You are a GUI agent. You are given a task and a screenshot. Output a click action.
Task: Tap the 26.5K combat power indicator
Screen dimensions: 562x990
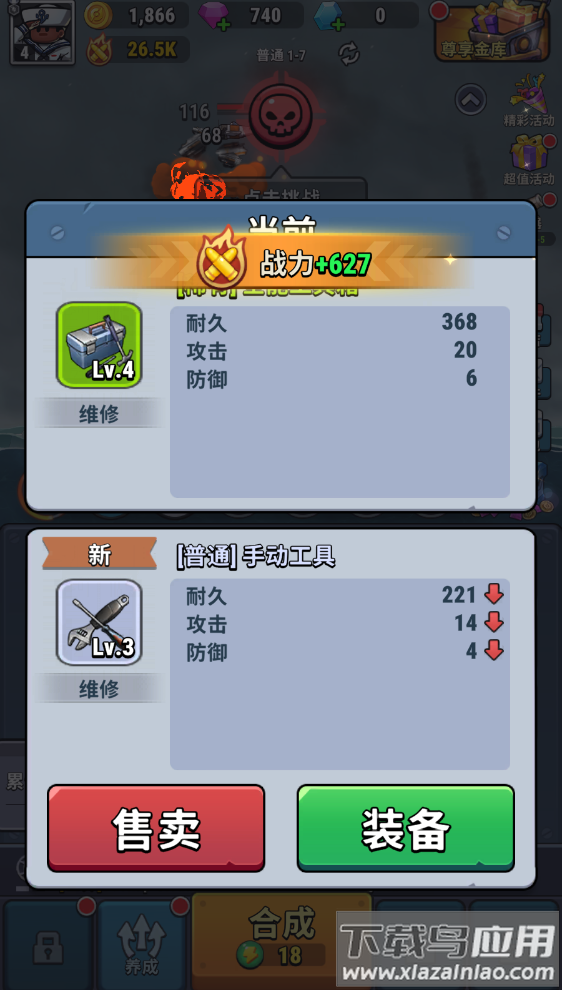point(137,50)
